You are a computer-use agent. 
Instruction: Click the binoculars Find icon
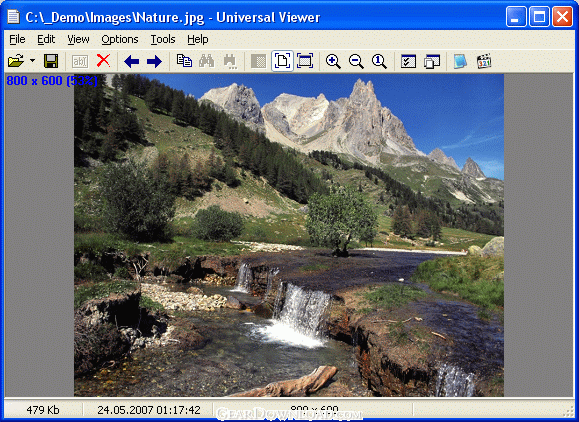(207, 61)
